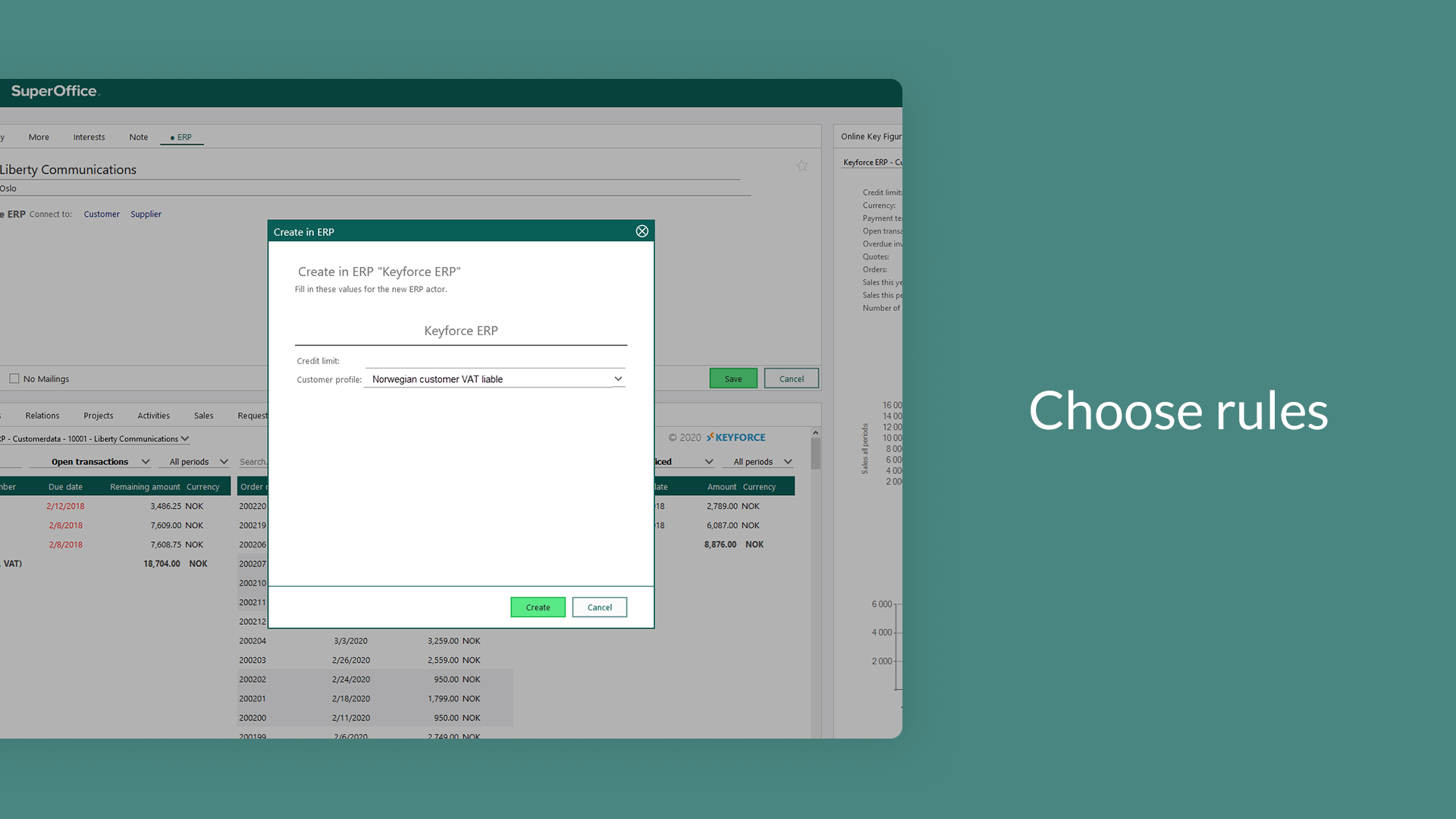
Task: Connect ERP to Supplier link
Action: coord(146,215)
